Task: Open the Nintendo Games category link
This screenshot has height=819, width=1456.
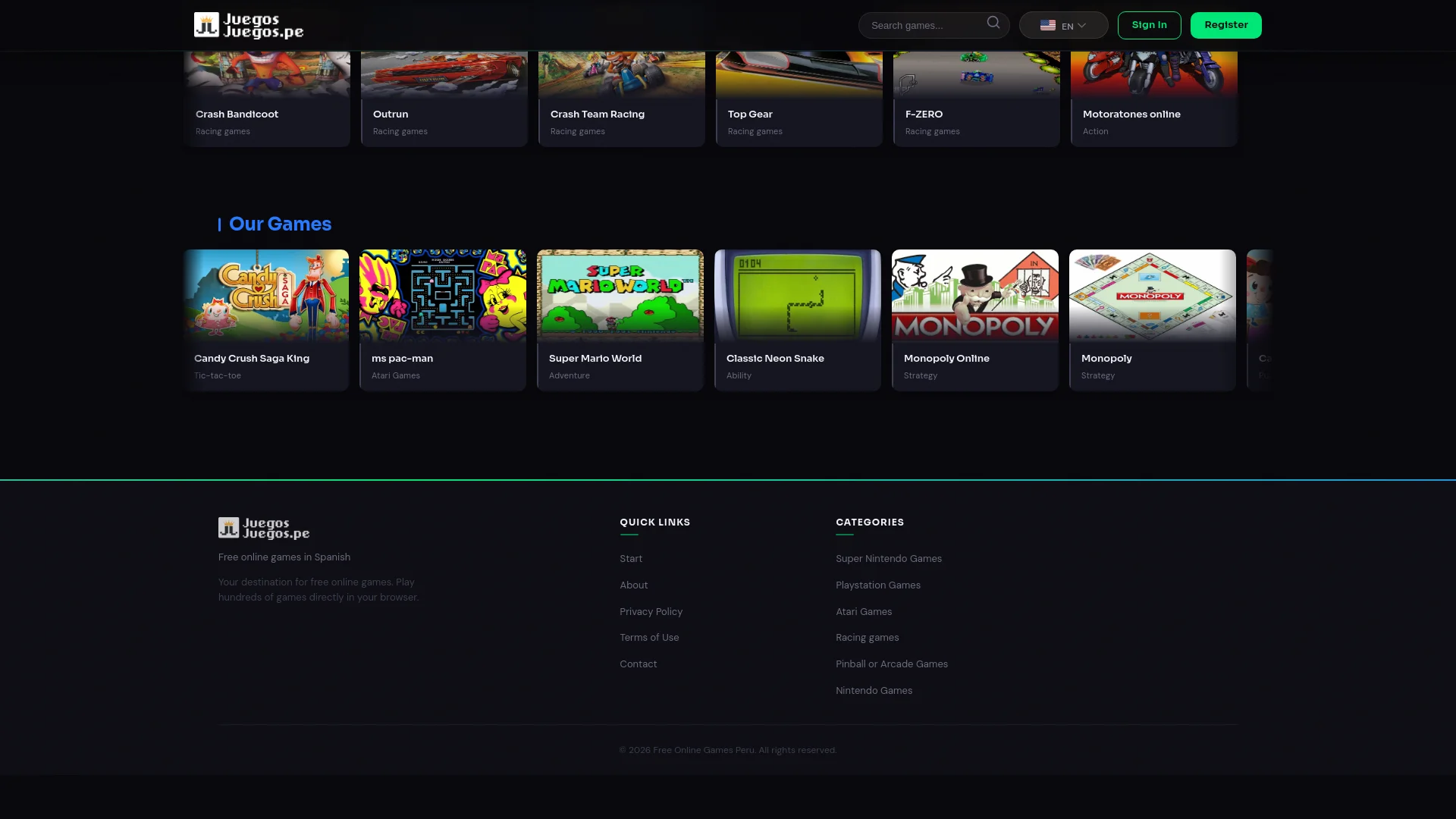Action: [874, 691]
